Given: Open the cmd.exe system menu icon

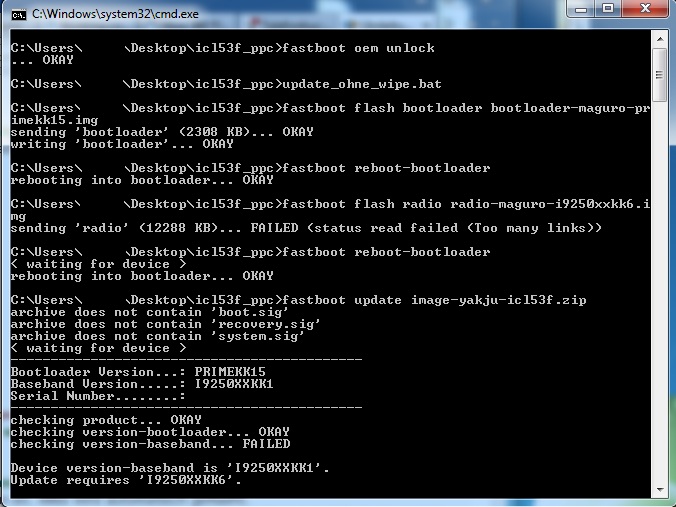Looking at the screenshot, I should [x=19, y=15].
